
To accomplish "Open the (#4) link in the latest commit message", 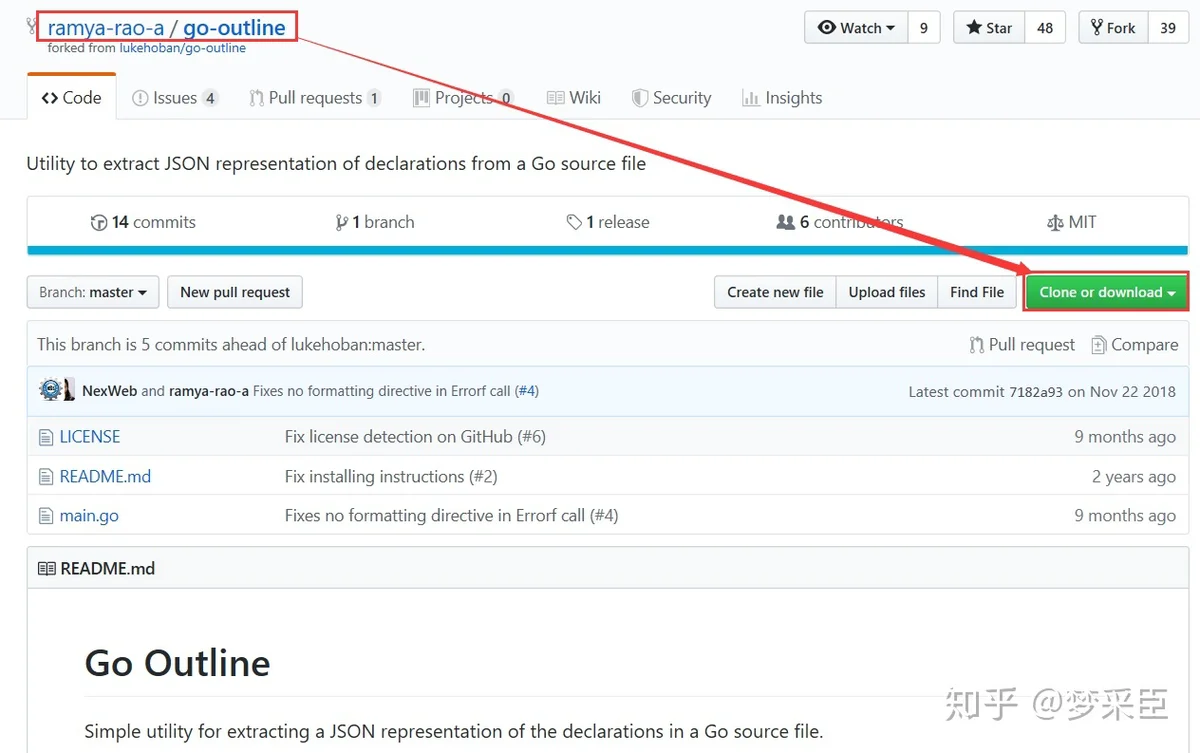I will point(527,391).
